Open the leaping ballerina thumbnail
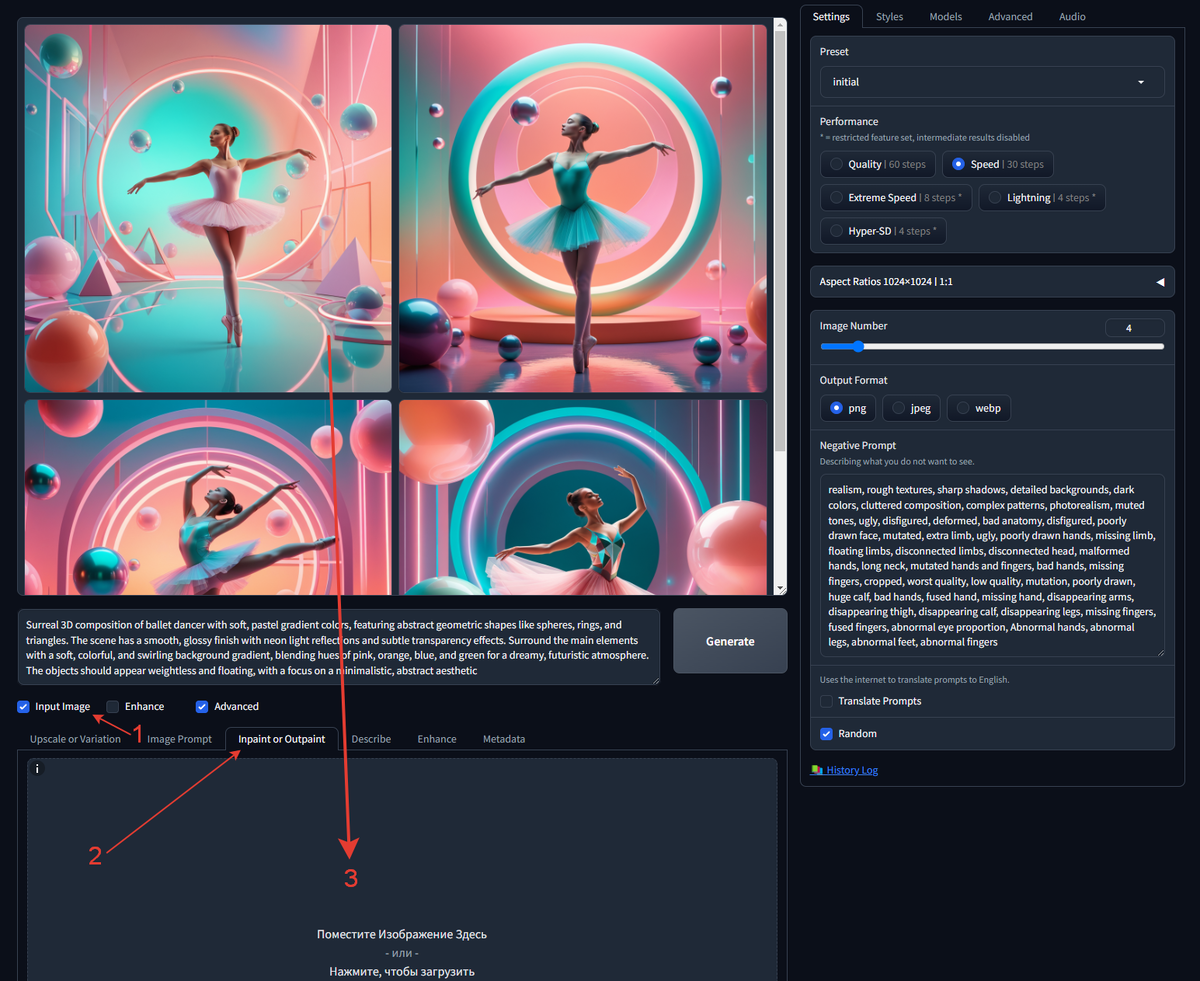The width and height of the screenshot is (1200, 981). tap(208, 497)
